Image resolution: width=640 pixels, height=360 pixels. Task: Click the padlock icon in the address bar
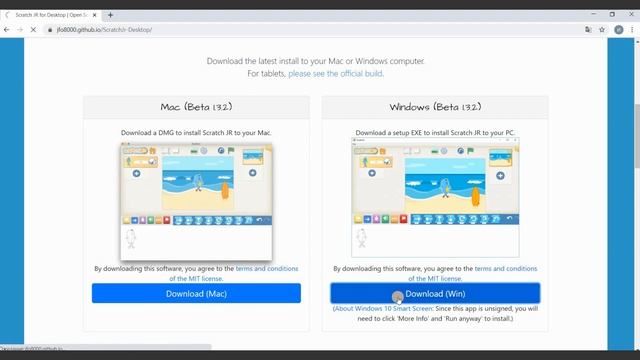(x=50, y=30)
